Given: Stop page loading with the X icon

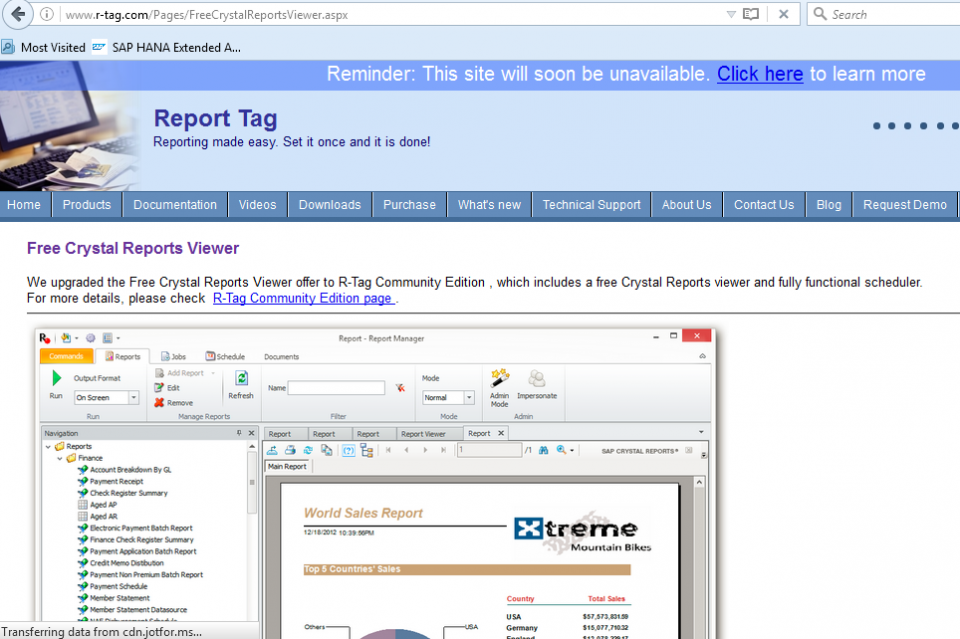Looking at the screenshot, I should coord(783,14).
